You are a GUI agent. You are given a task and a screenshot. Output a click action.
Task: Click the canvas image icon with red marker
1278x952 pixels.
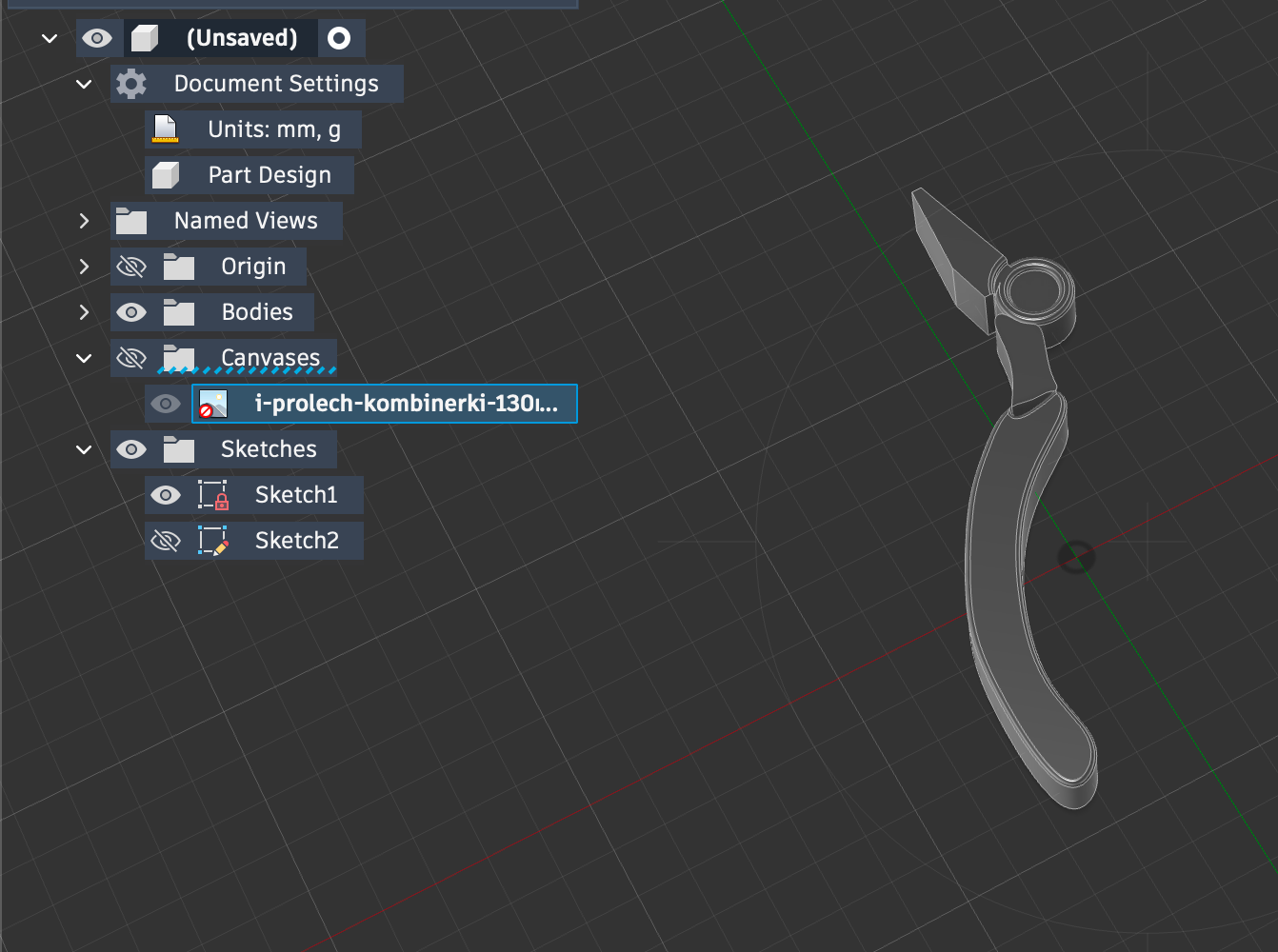coord(212,404)
